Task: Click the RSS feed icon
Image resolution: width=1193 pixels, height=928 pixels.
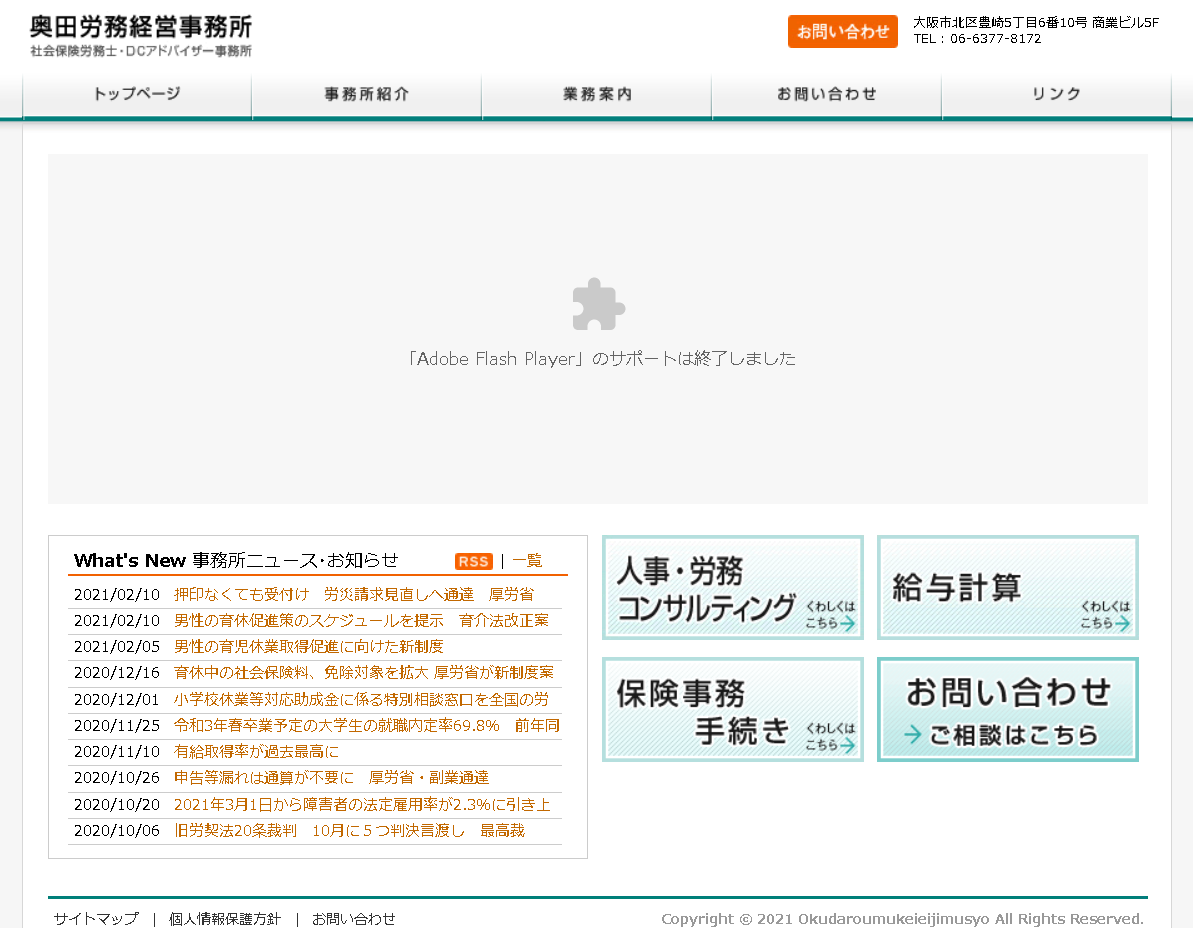Action: (473, 561)
